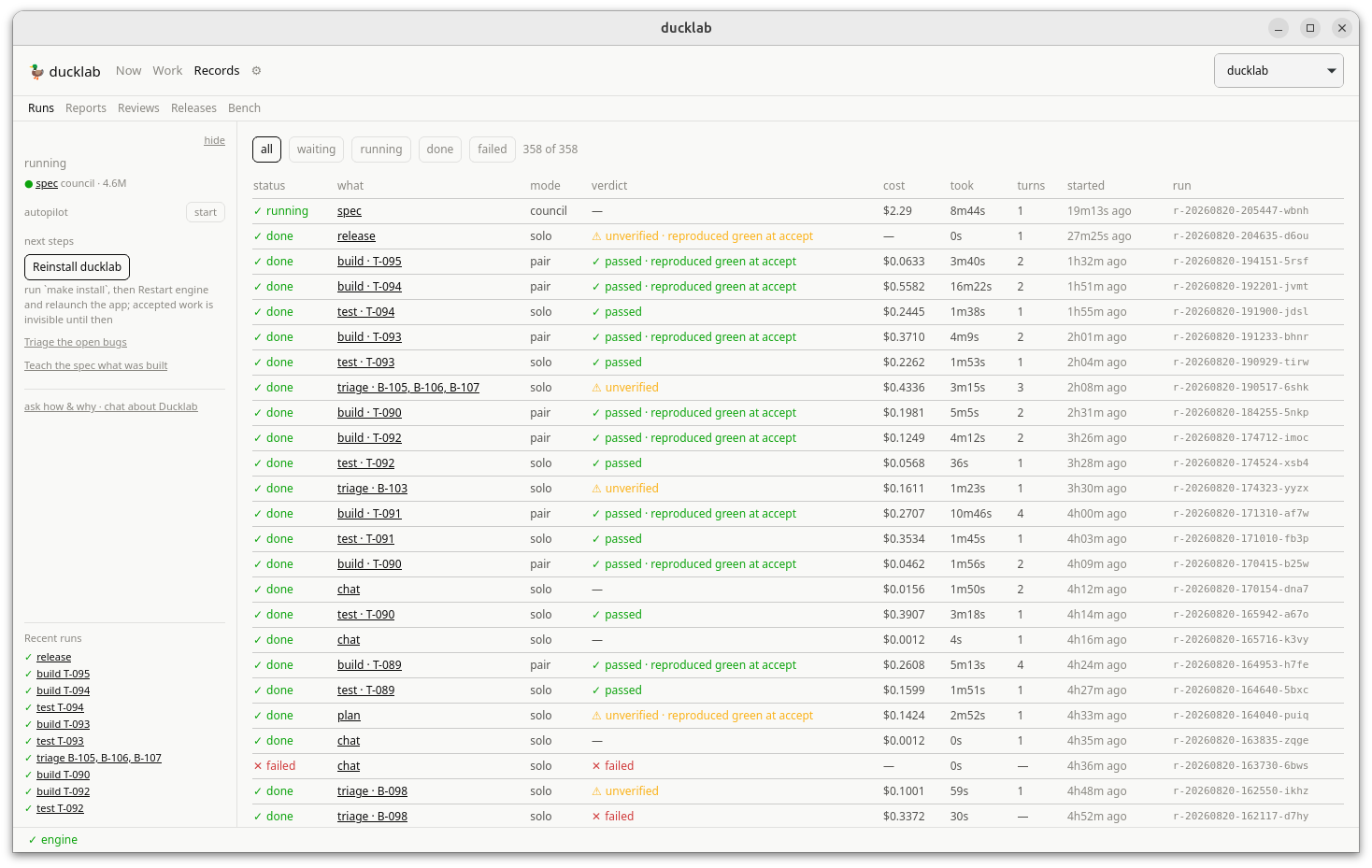Switch to the Runs tab

(x=41, y=108)
